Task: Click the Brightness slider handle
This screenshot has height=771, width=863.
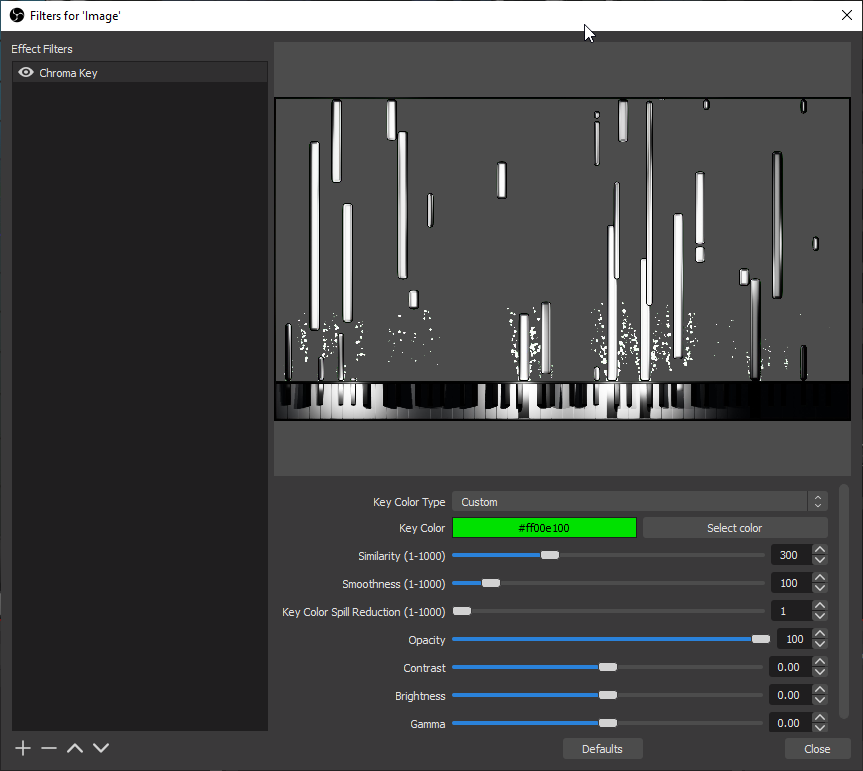Action: [x=608, y=695]
